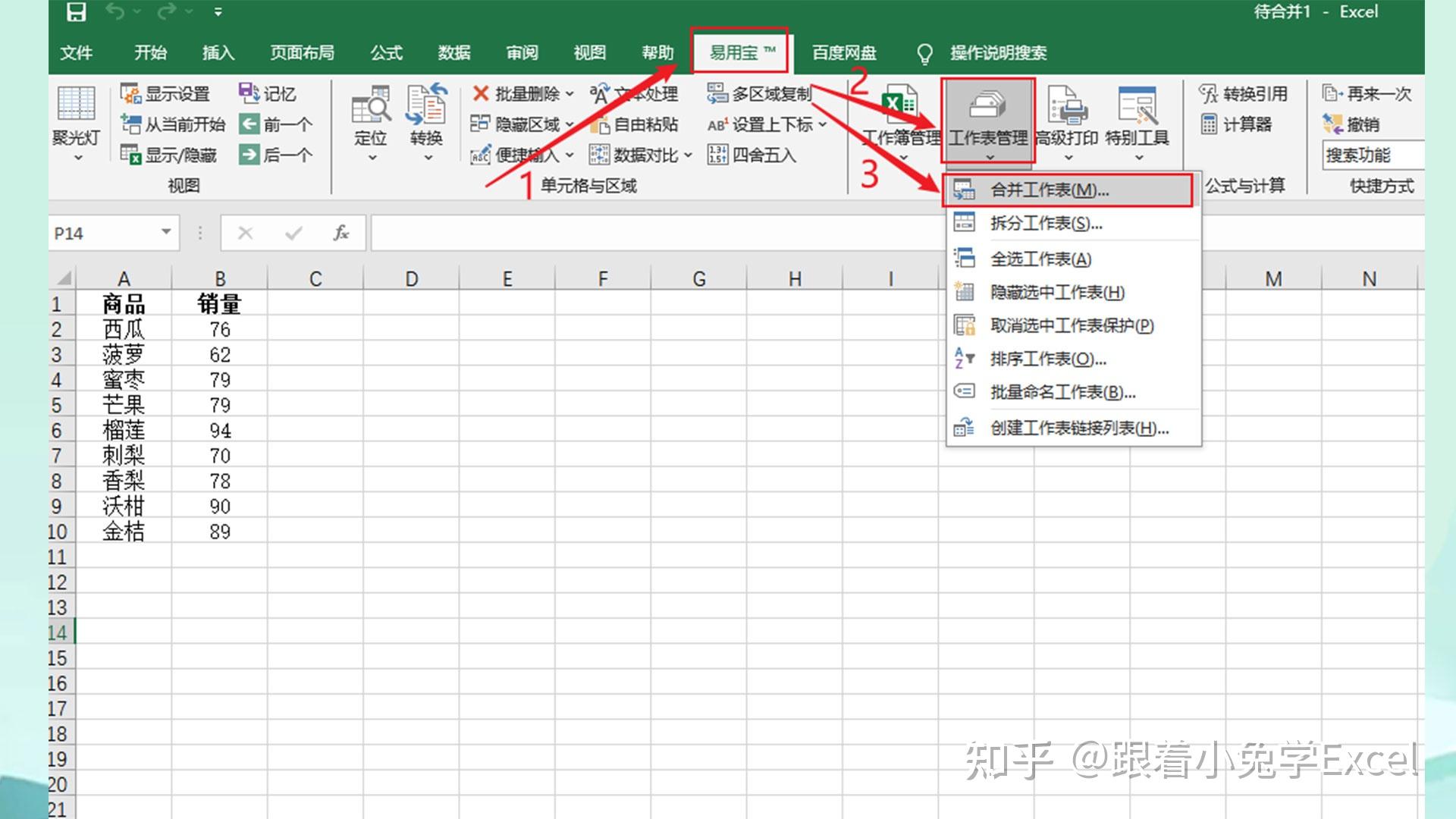This screenshot has height=819, width=1456.
Task: Choose 全选工作表(A) from the menu
Action: click(1074, 259)
